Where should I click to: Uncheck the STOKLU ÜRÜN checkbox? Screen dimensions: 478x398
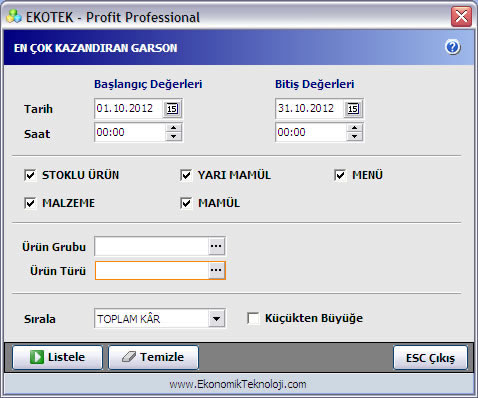[30, 175]
